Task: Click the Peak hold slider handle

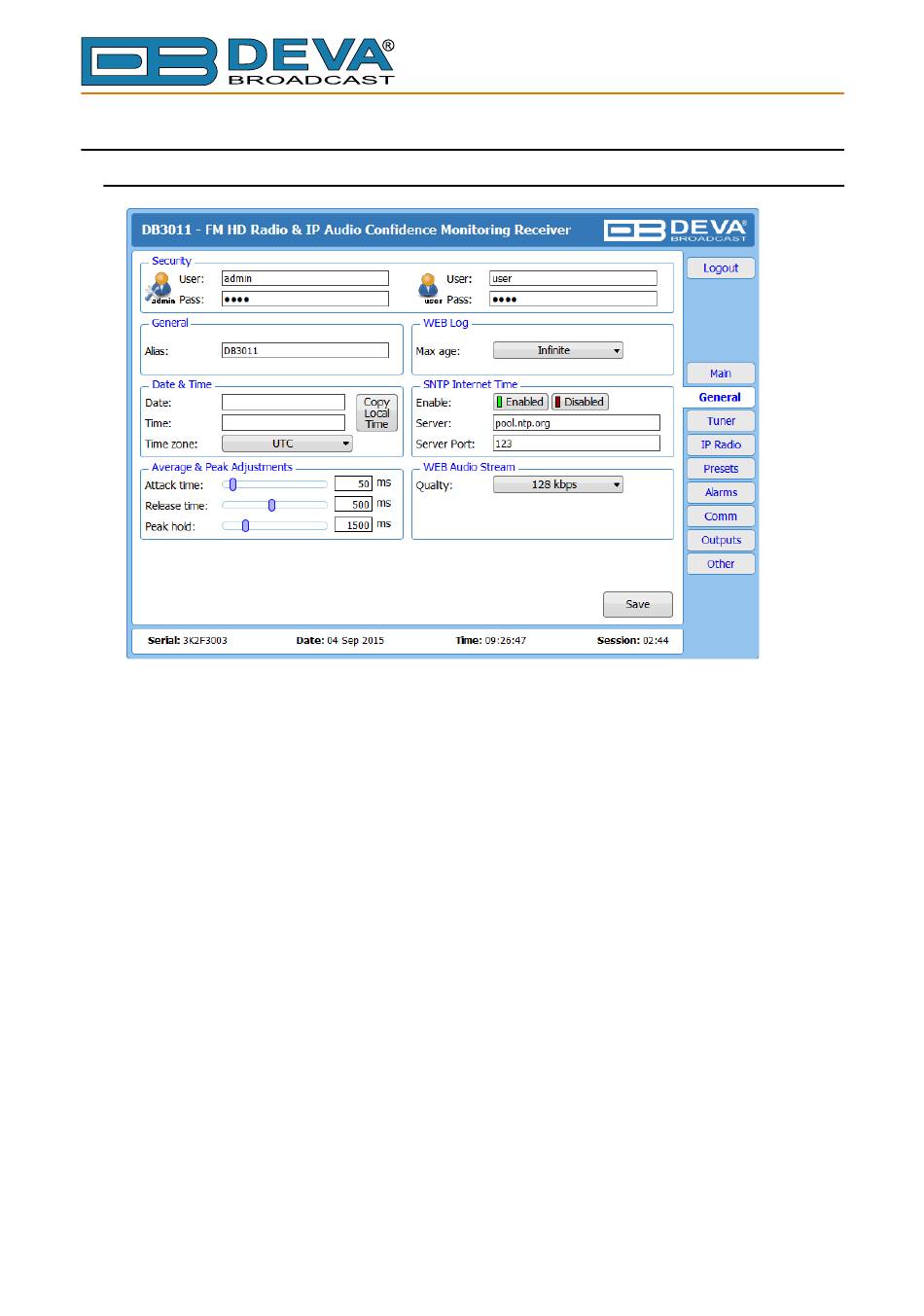Action: 246,525
